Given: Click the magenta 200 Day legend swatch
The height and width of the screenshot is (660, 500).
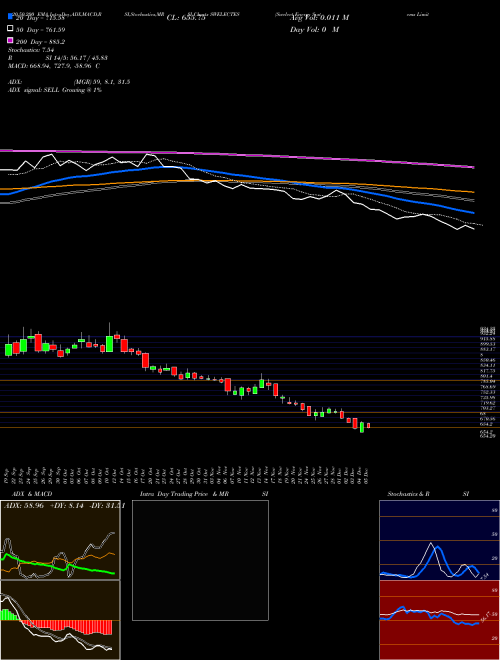Looking at the screenshot, I should tap(10, 40).
